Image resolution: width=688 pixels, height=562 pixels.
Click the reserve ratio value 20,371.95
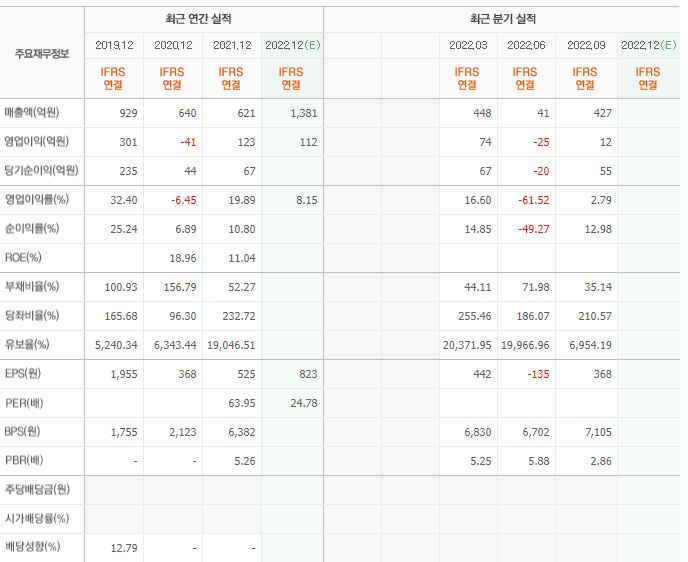467,345
